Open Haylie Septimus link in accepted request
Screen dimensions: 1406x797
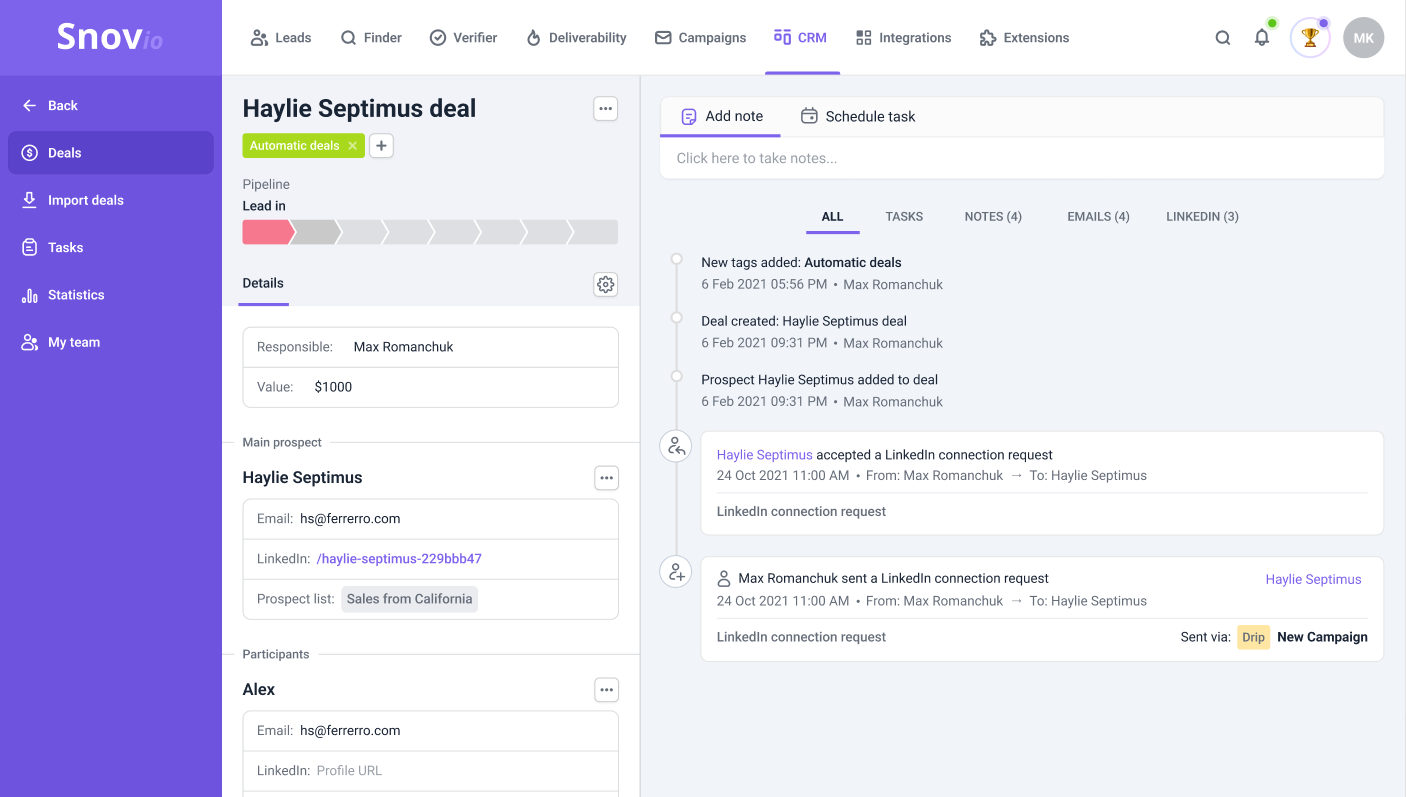click(x=765, y=455)
